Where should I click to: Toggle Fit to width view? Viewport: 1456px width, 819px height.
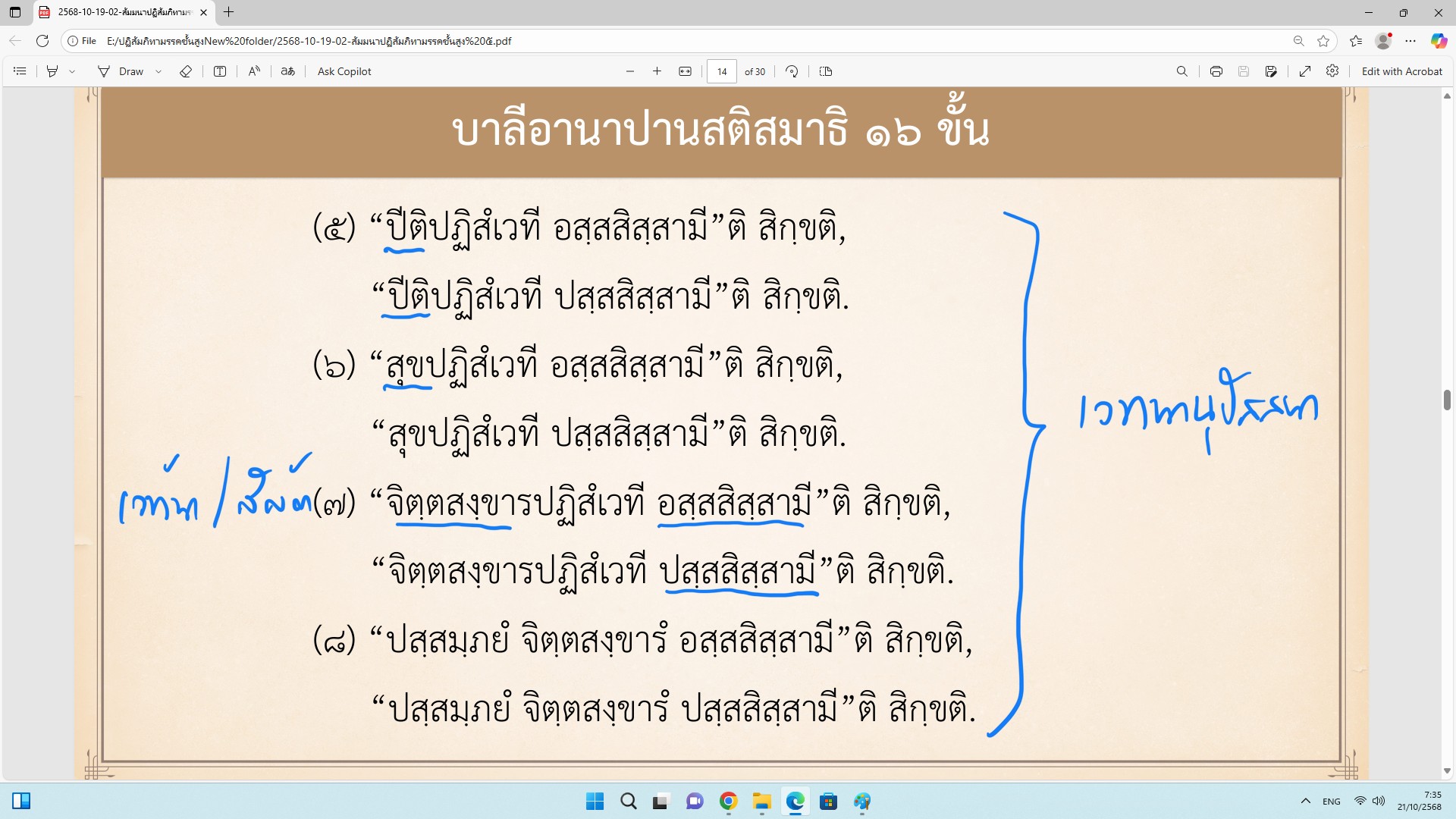point(685,71)
